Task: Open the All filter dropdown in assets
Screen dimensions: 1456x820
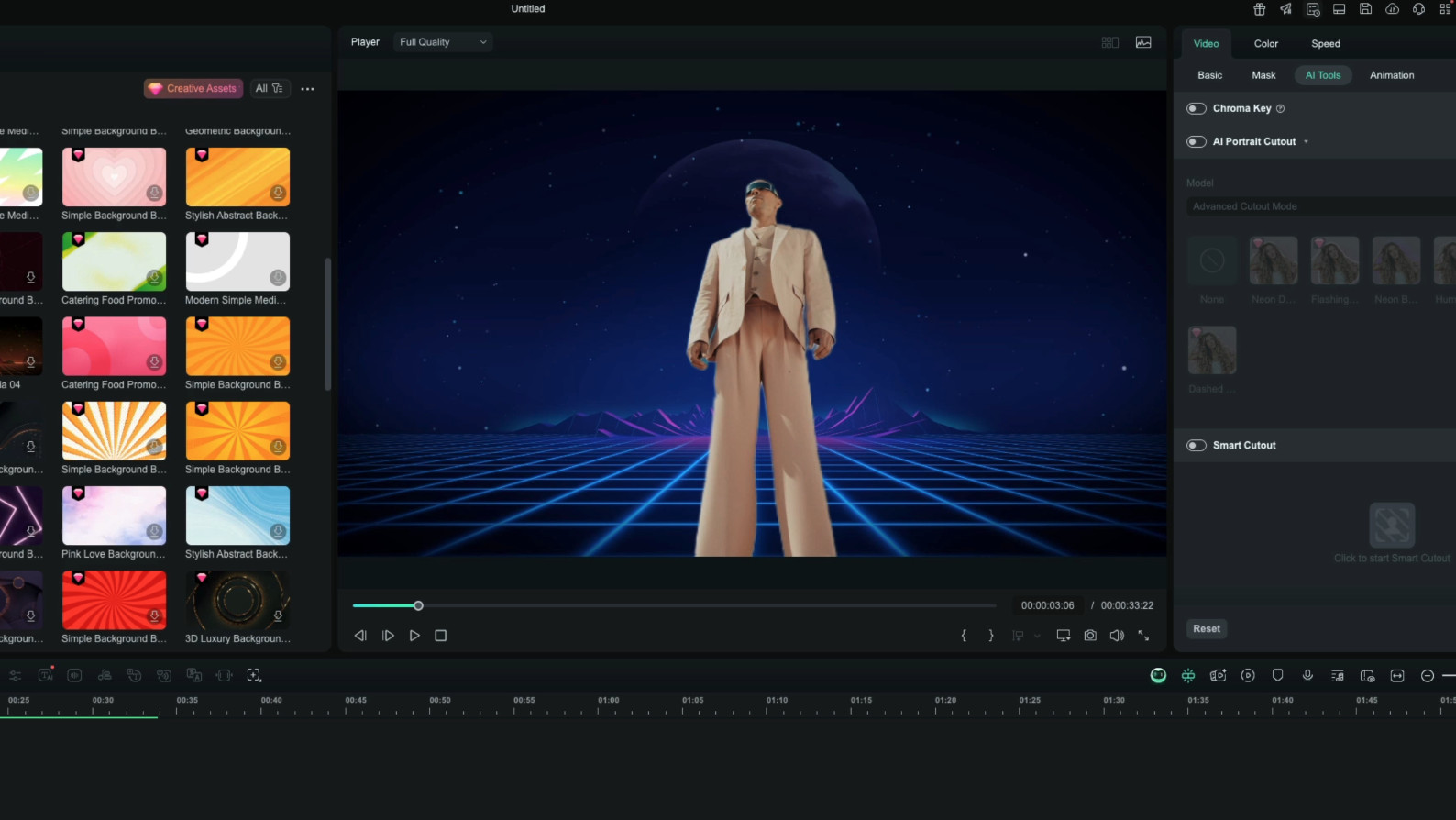Action: pos(269,88)
